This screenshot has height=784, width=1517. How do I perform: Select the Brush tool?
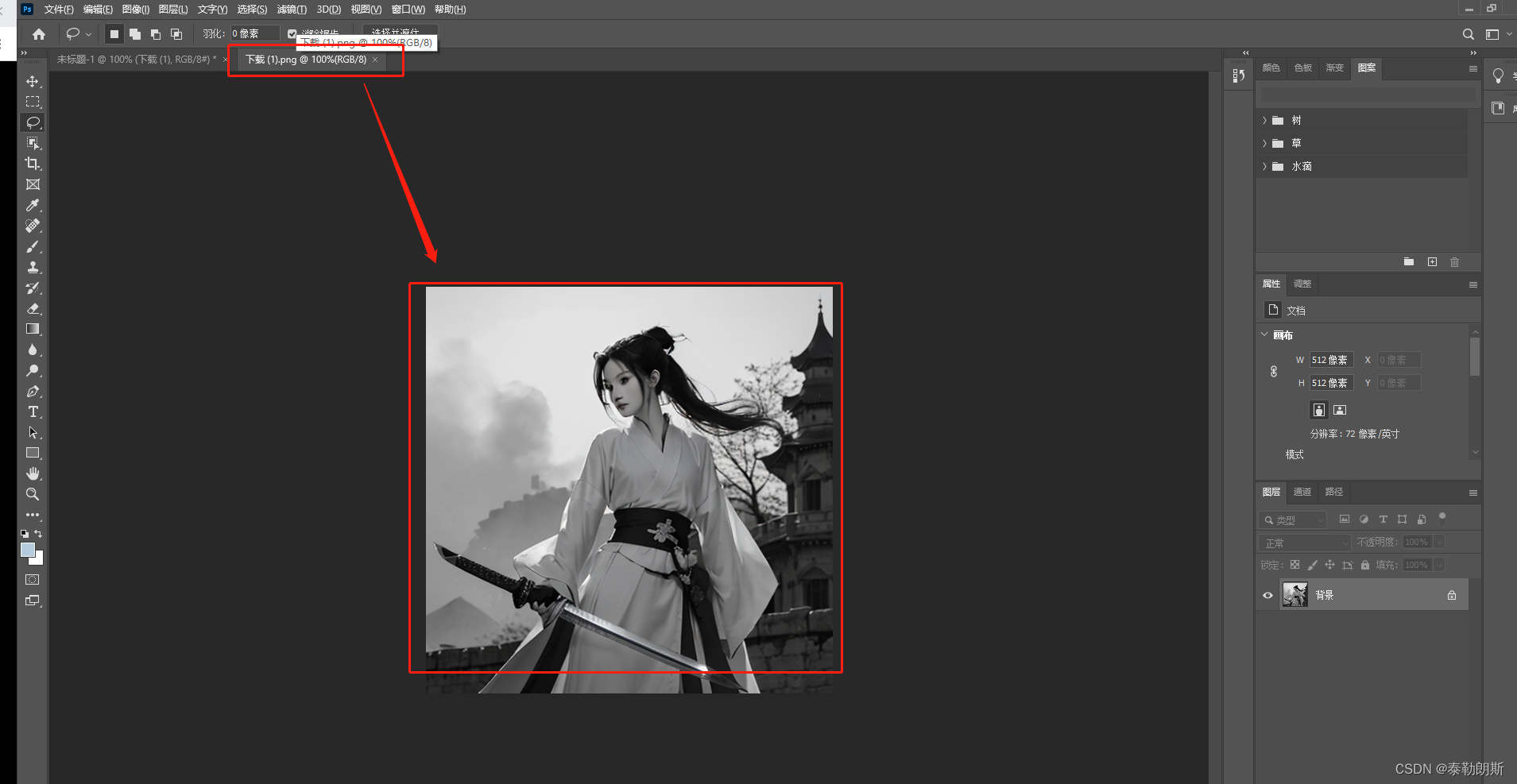pos(33,246)
